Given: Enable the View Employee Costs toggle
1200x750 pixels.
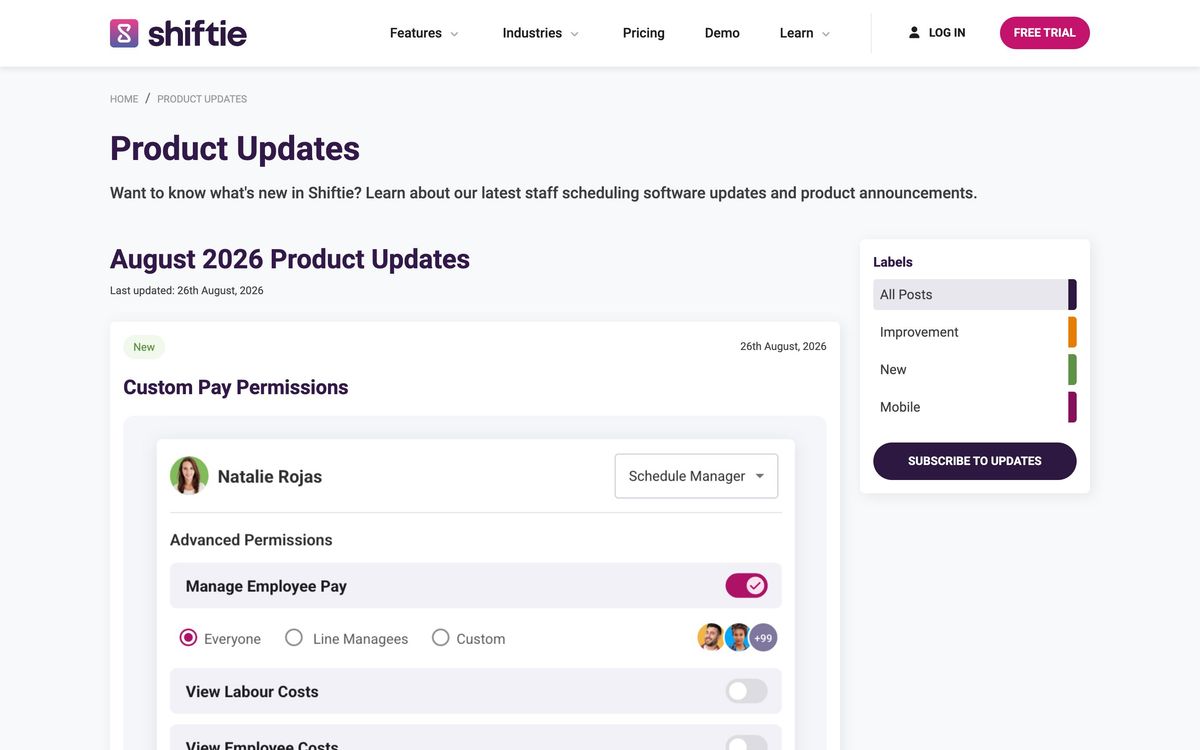Looking at the screenshot, I should pos(746,745).
